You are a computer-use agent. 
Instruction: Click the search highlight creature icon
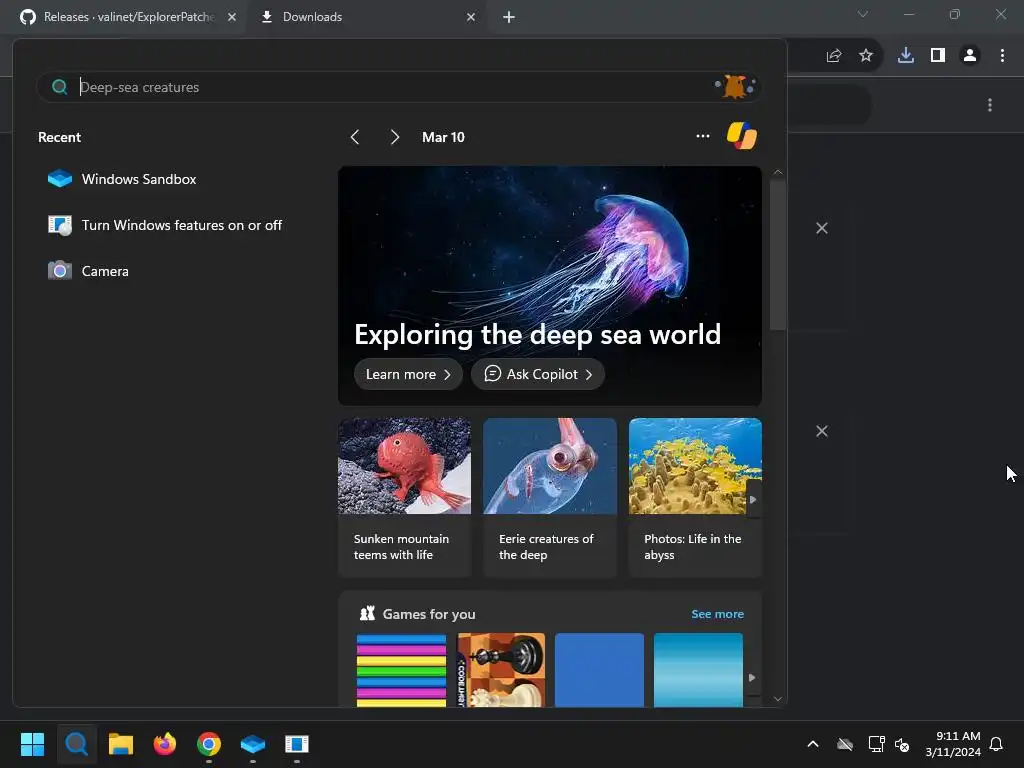[735, 86]
